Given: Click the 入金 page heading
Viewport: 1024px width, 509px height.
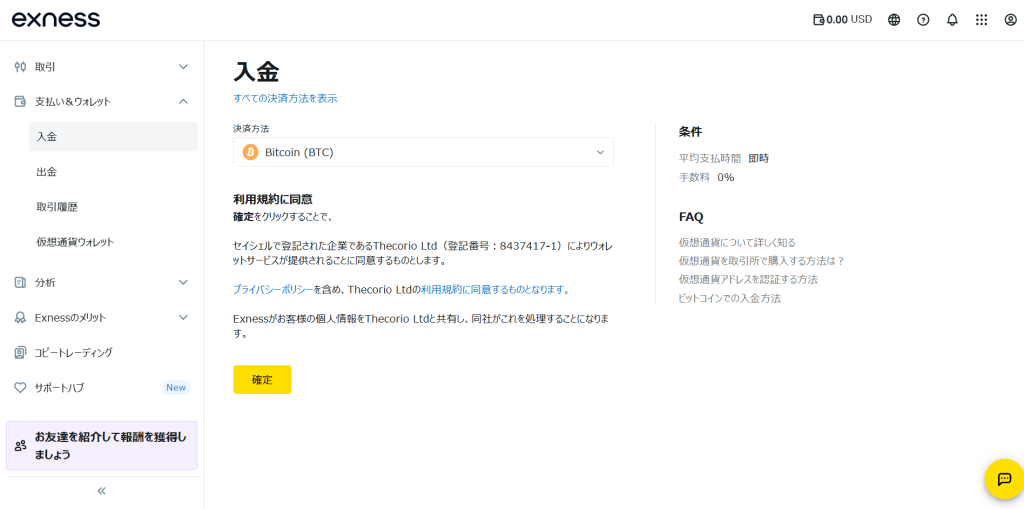Looking at the screenshot, I should (x=256, y=72).
